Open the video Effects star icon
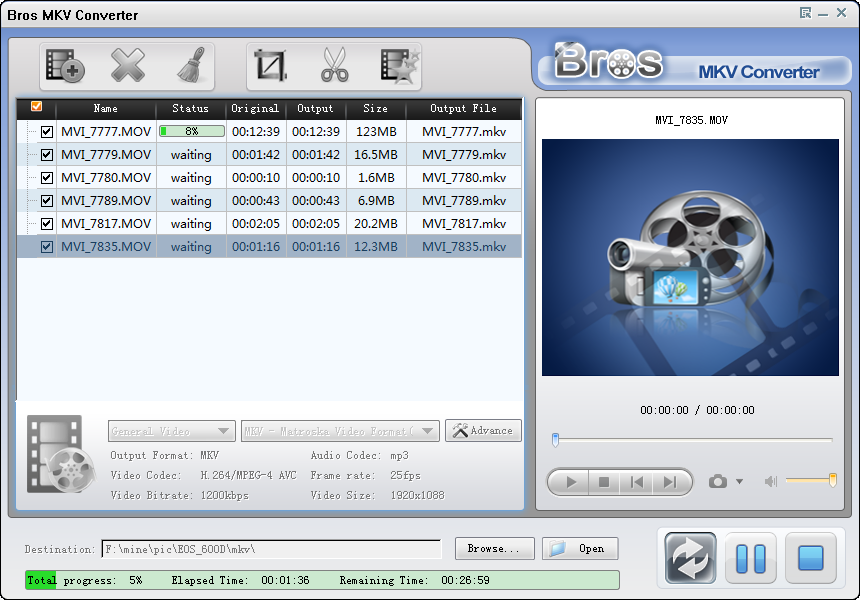 pos(400,66)
